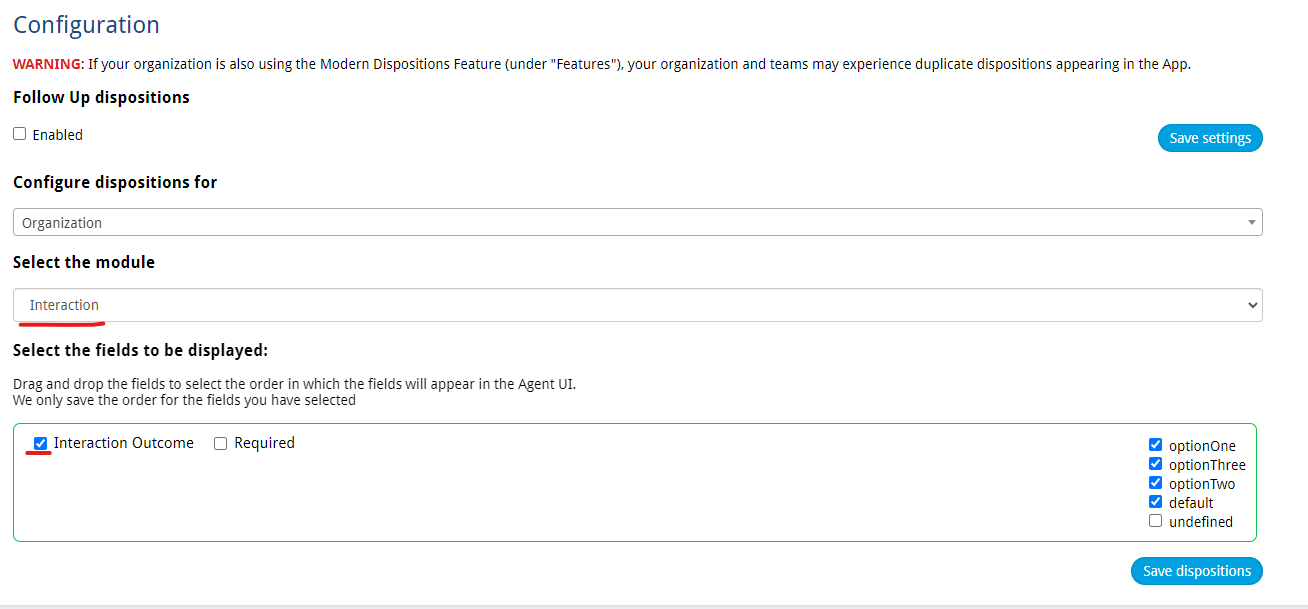The width and height of the screenshot is (1308, 609).
Task: Click the Save settings button
Action: click(x=1210, y=137)
